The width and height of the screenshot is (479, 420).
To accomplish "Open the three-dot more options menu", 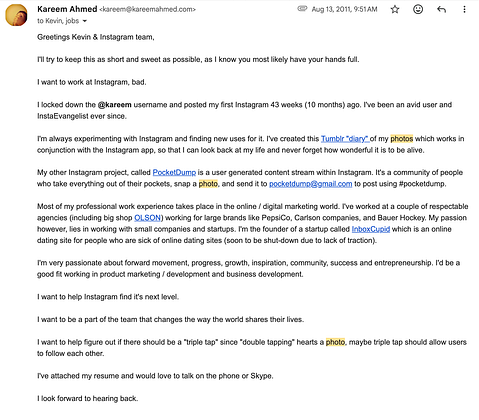I will coord(464,9).
